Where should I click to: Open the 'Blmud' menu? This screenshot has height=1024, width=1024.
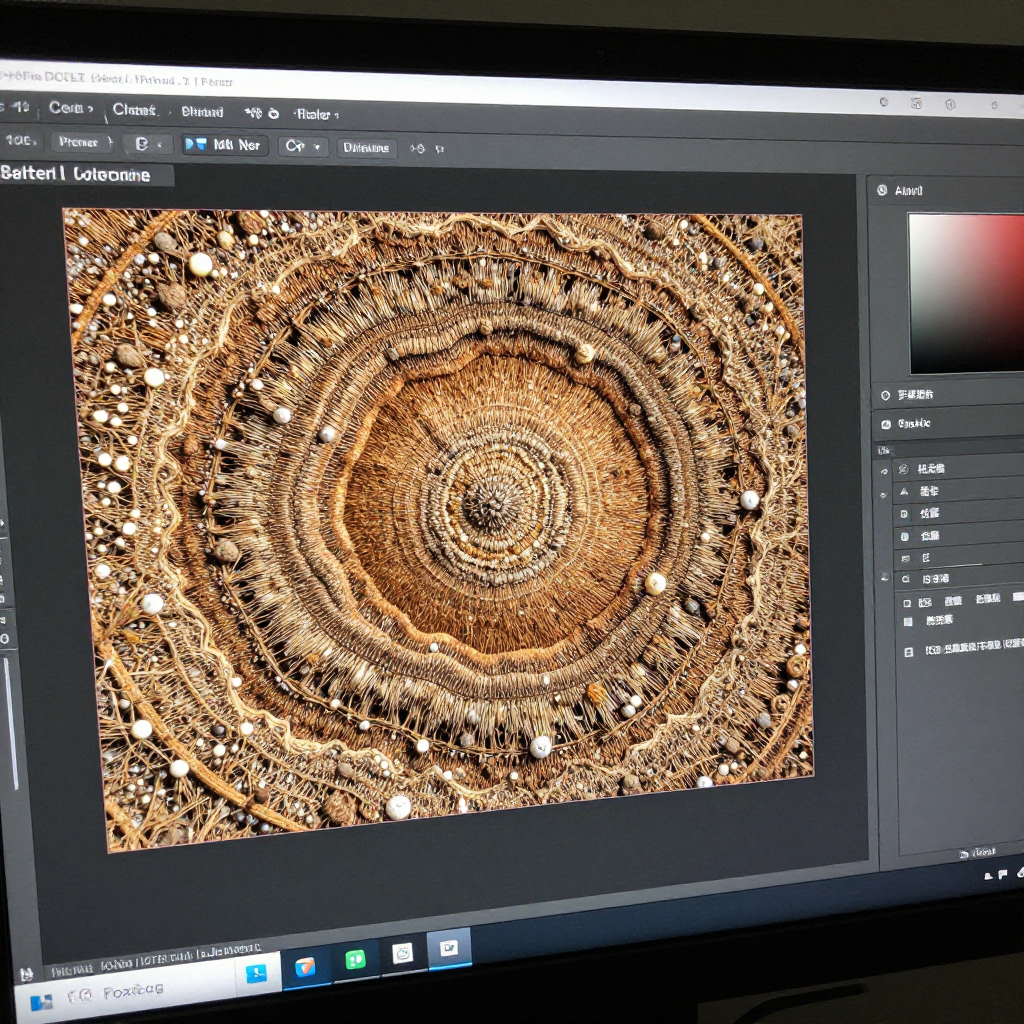tap(202, 112)
